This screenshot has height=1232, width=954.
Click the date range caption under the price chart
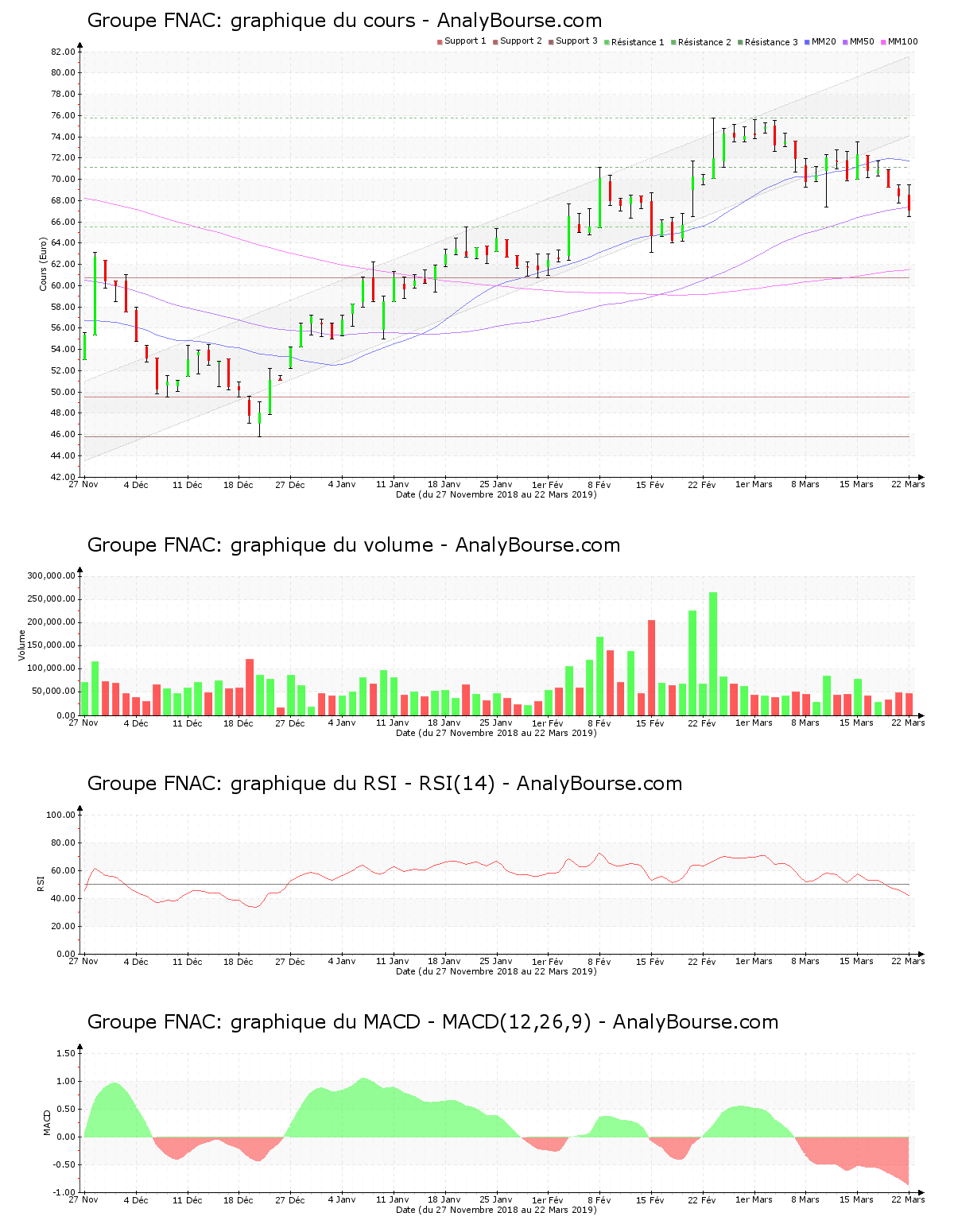(496, 494)
